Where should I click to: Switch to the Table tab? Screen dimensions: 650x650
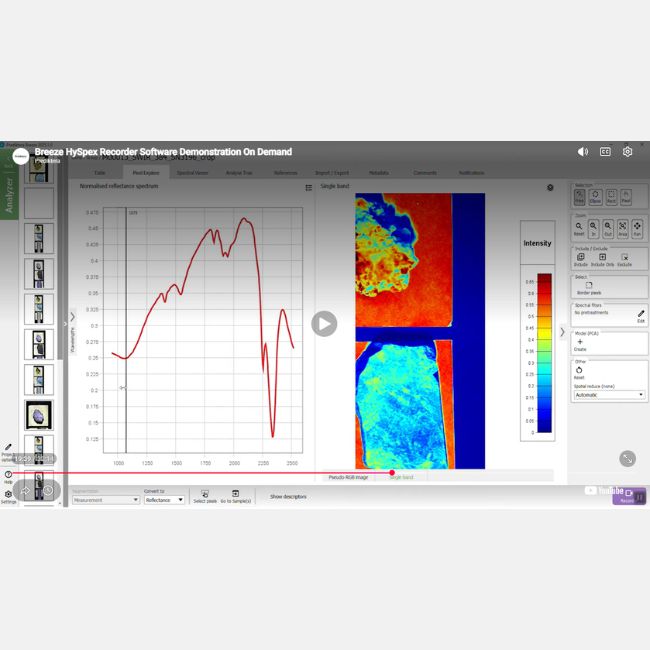(99, 173)
